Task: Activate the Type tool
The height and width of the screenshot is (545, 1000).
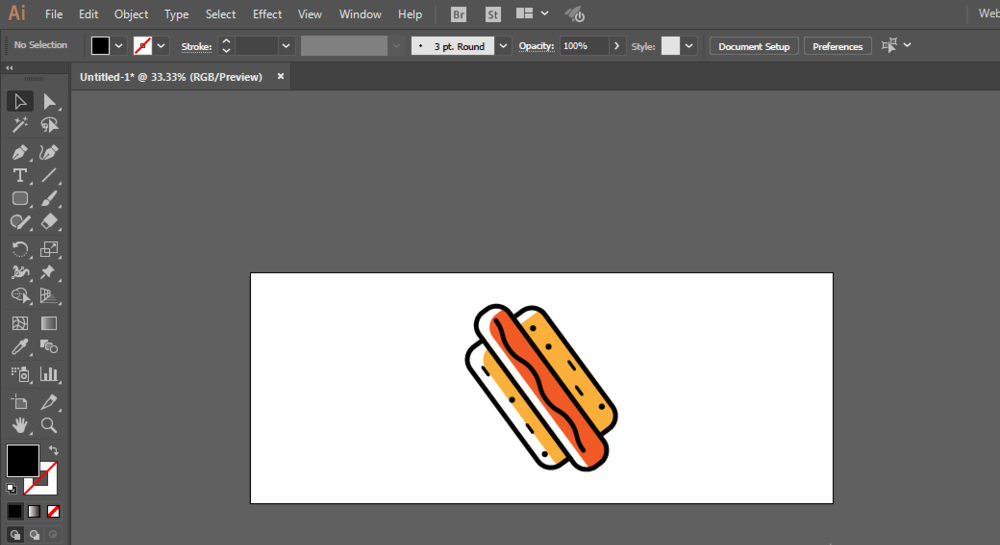Action: (19, 175)
